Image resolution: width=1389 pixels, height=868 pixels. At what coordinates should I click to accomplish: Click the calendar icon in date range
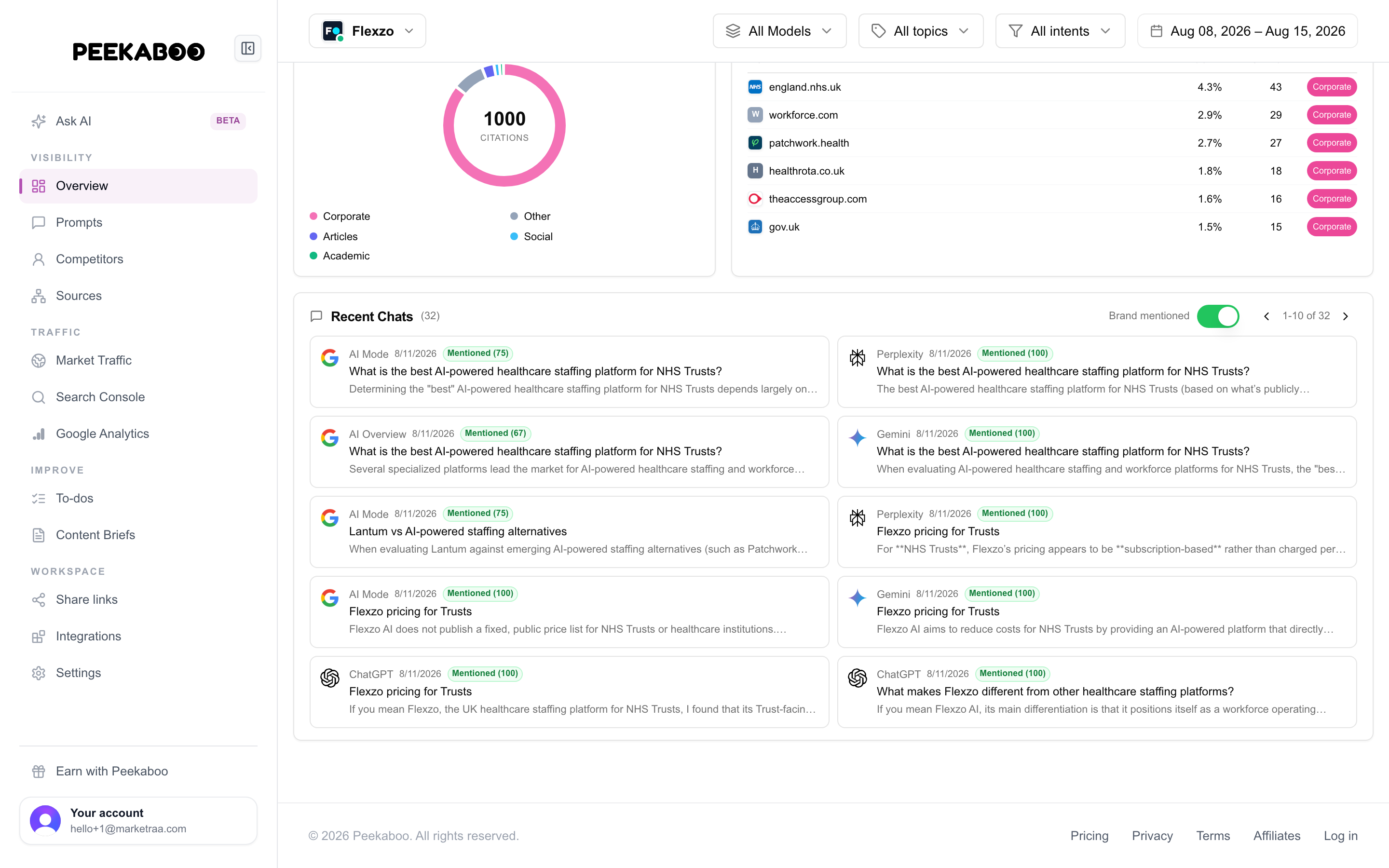point(1156,31)
